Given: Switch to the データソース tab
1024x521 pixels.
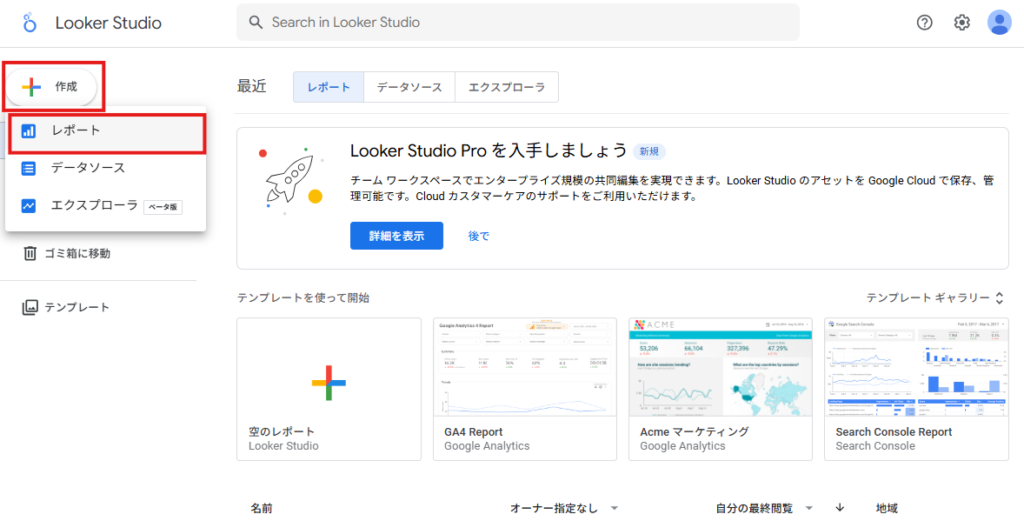Looking at the screenshot, I should [x=409, y=87].
